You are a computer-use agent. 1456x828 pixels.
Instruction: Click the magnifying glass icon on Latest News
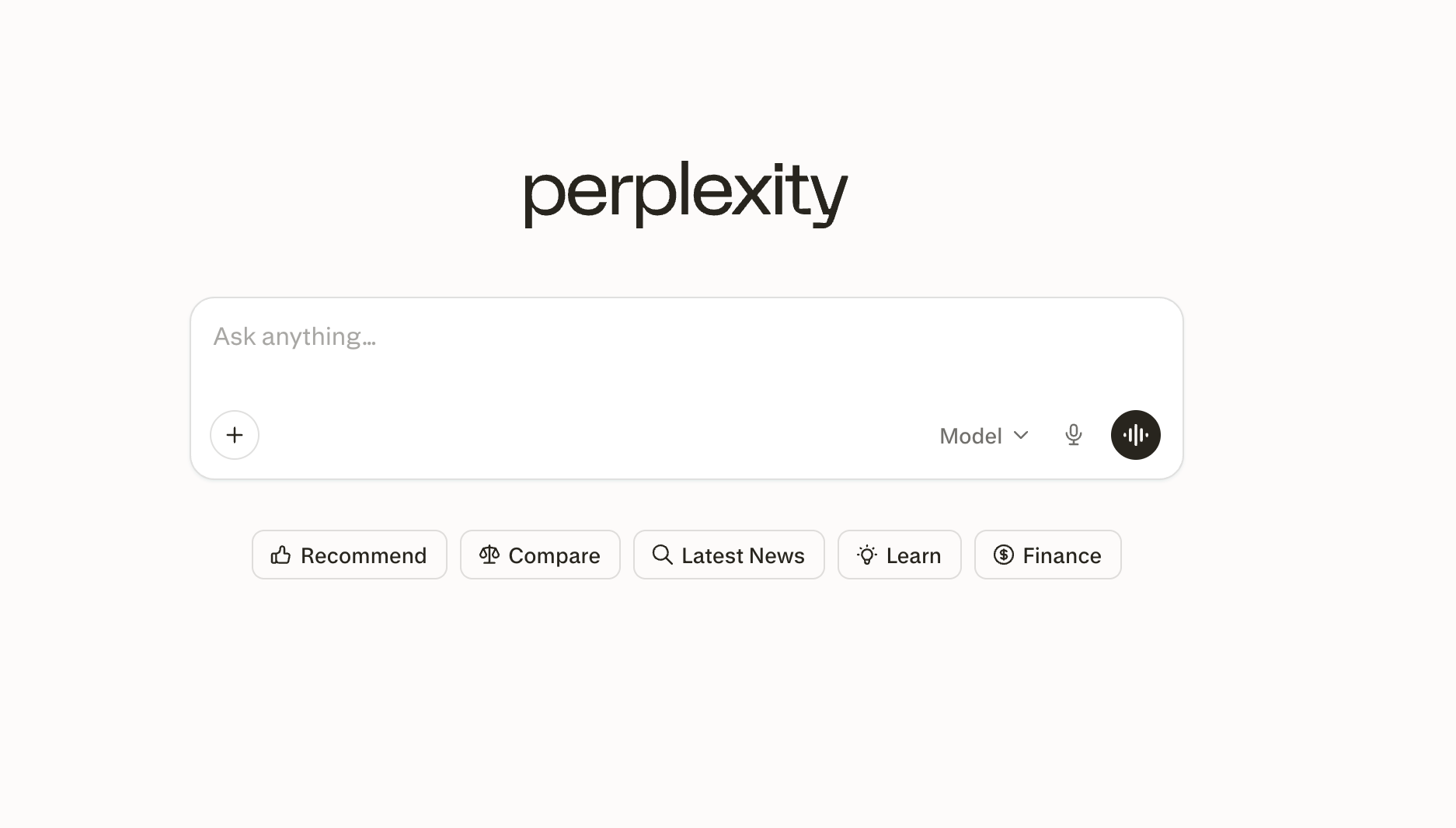tap(662, 555)
